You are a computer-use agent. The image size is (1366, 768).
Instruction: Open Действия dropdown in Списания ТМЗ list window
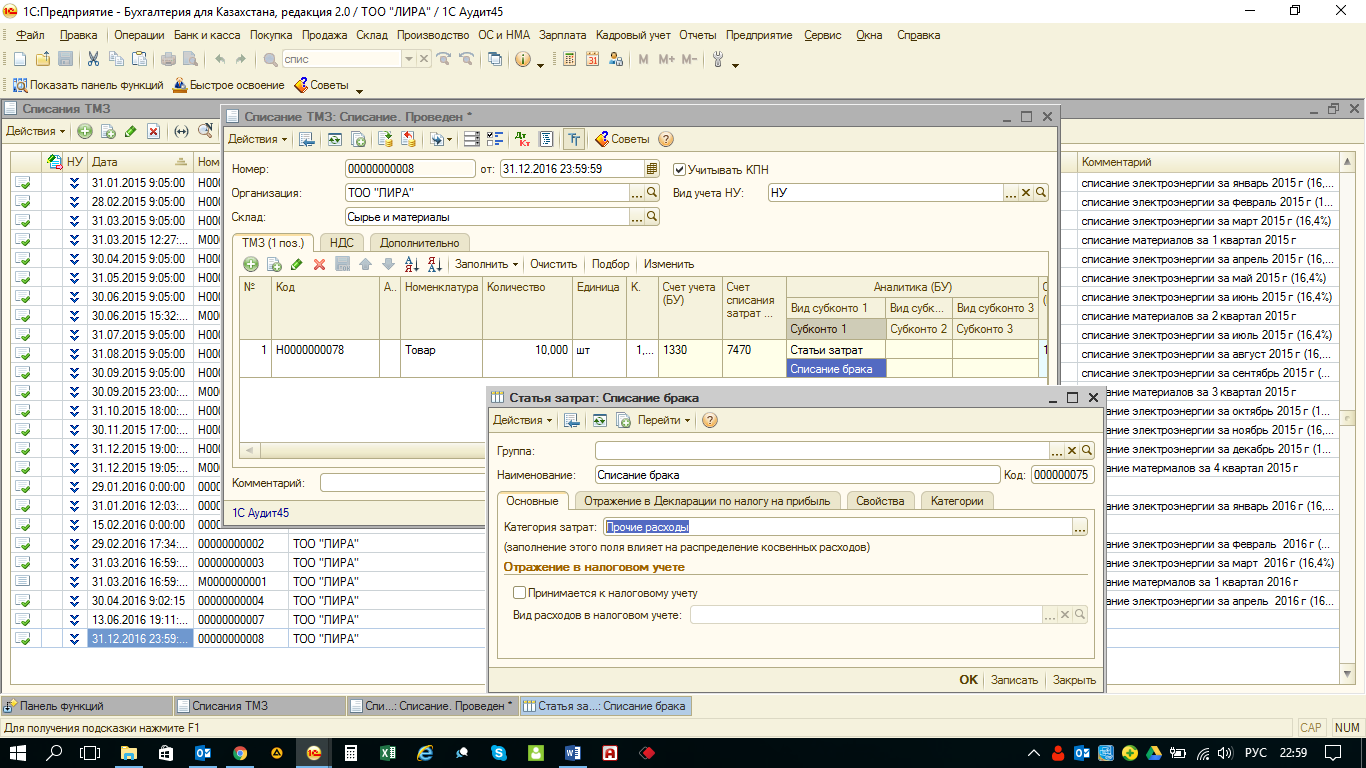coord(35,131)
